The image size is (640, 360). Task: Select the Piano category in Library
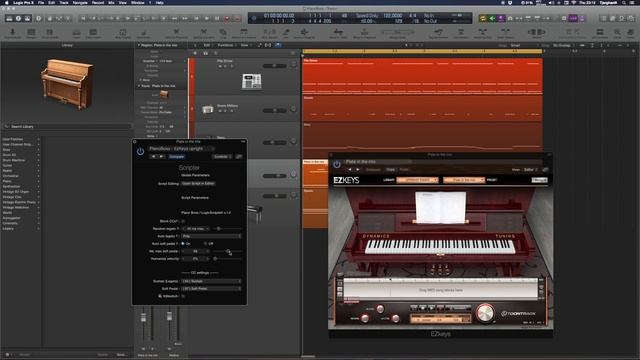pyautogui.click(x=7, y=181)
